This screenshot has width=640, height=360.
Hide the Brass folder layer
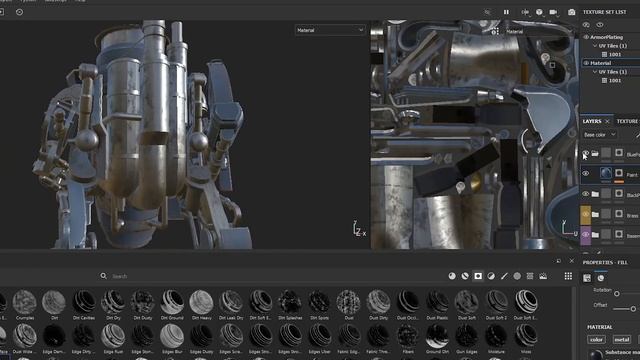tap(585, 214)
